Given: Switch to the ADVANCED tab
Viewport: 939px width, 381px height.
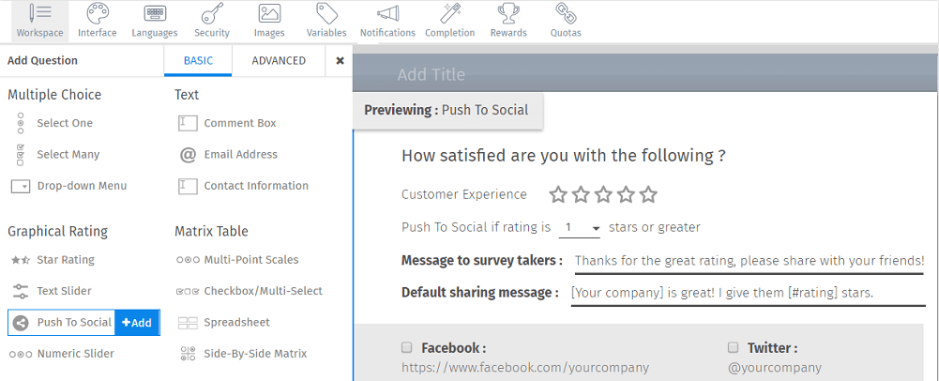Looking at the screenshot, I should coord(278,61).
